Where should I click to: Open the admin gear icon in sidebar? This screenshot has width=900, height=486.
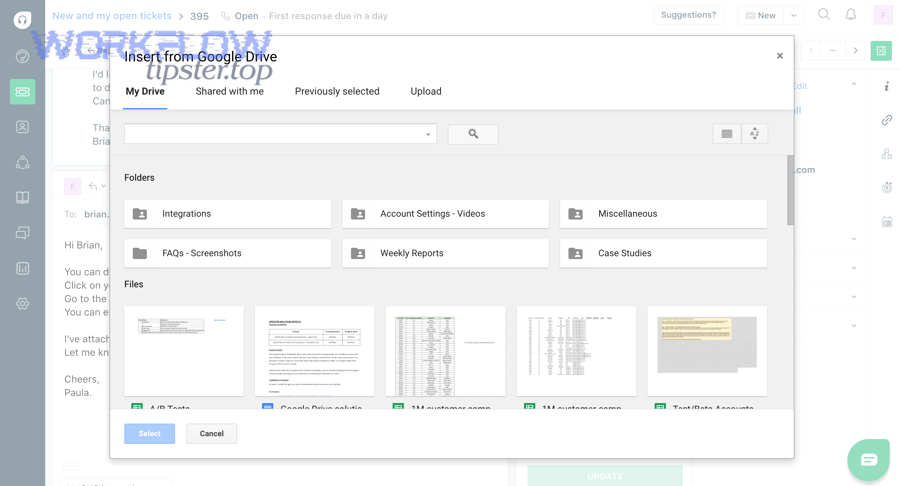point(22,304)
